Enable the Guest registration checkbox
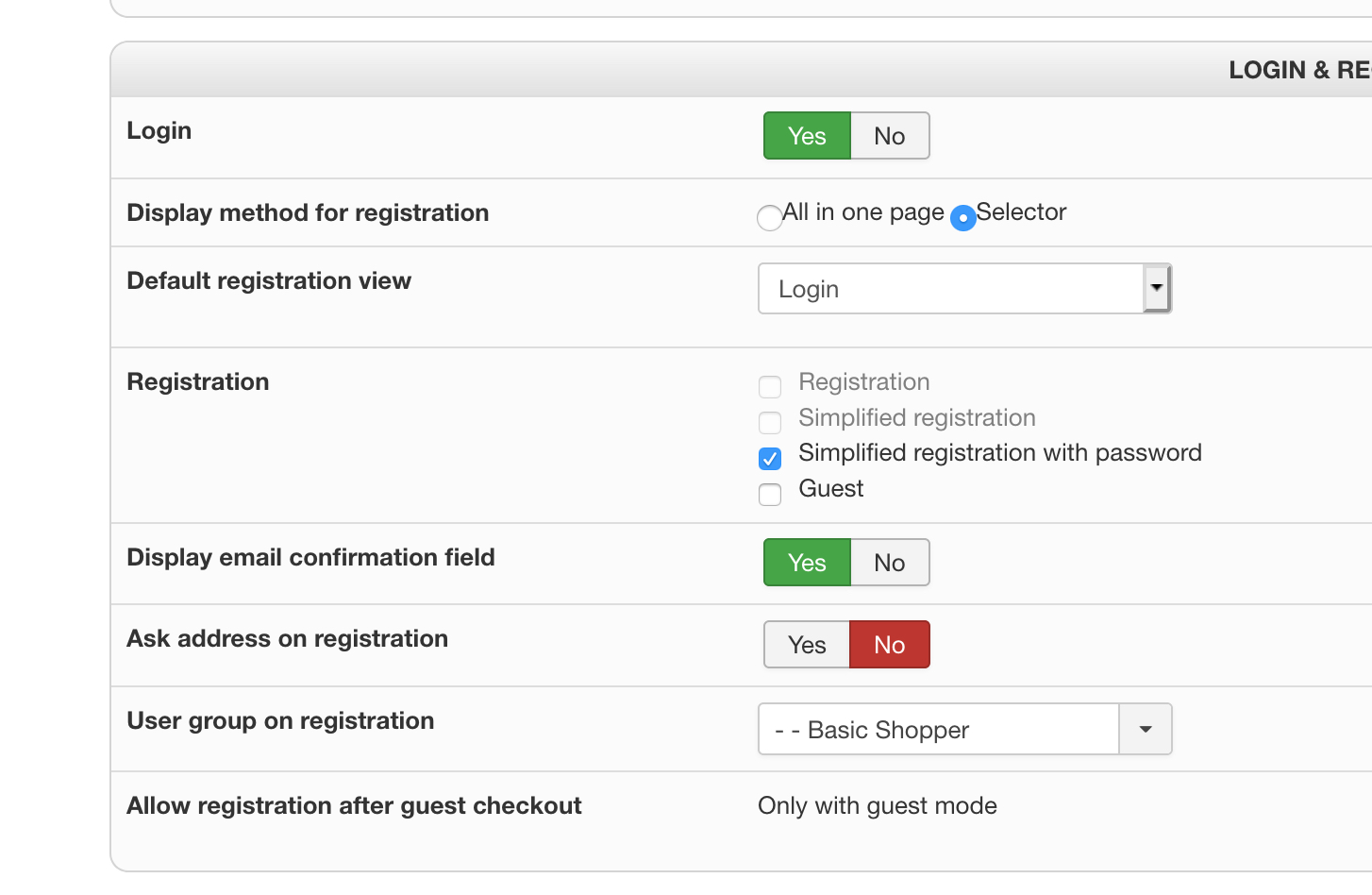 click(770, 494)
